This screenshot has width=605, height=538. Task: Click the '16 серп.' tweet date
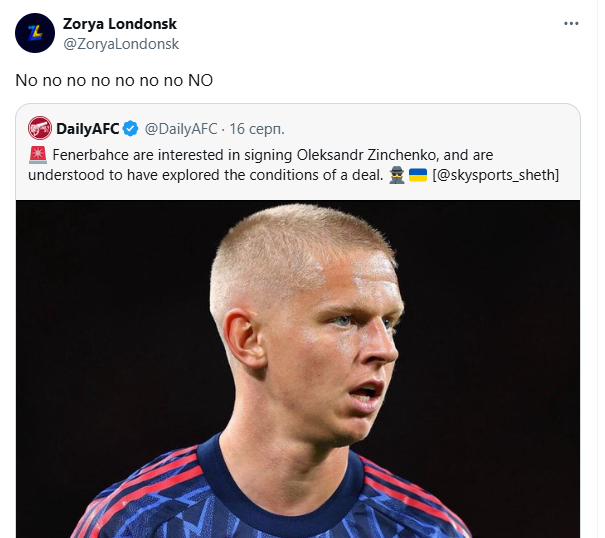click(x=257, y=129)
